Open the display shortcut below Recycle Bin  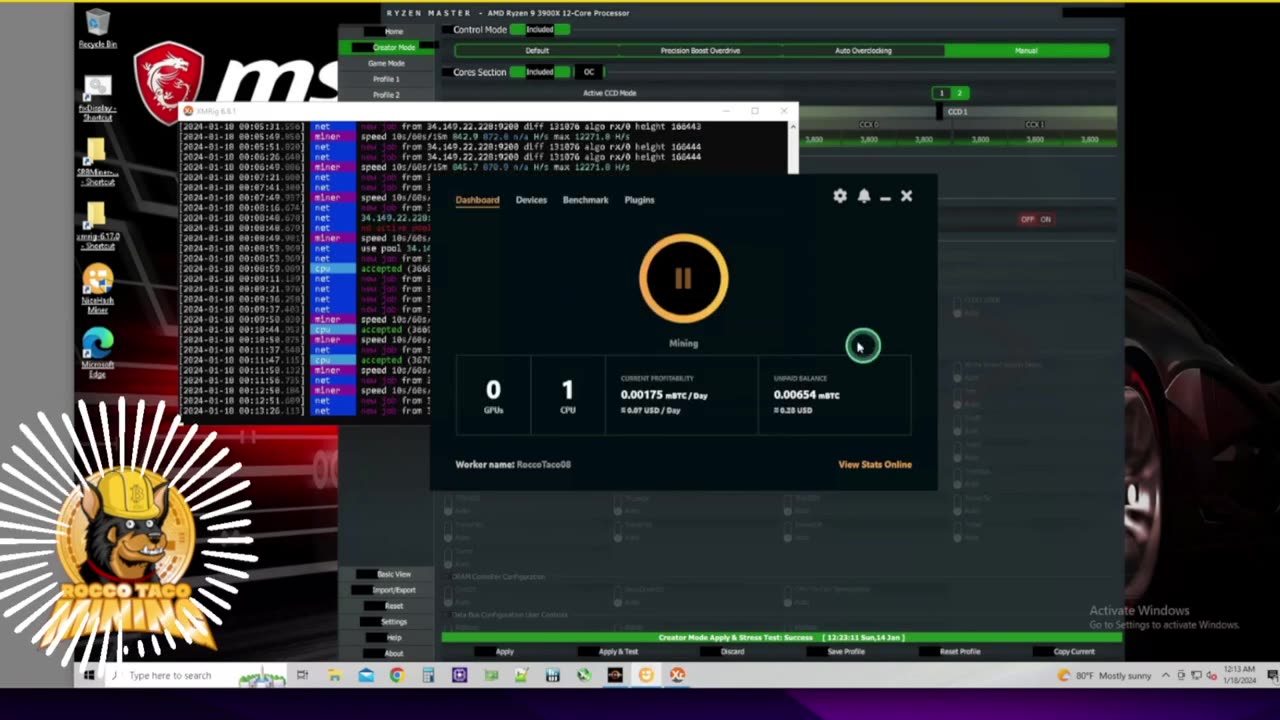coord(98,98)
